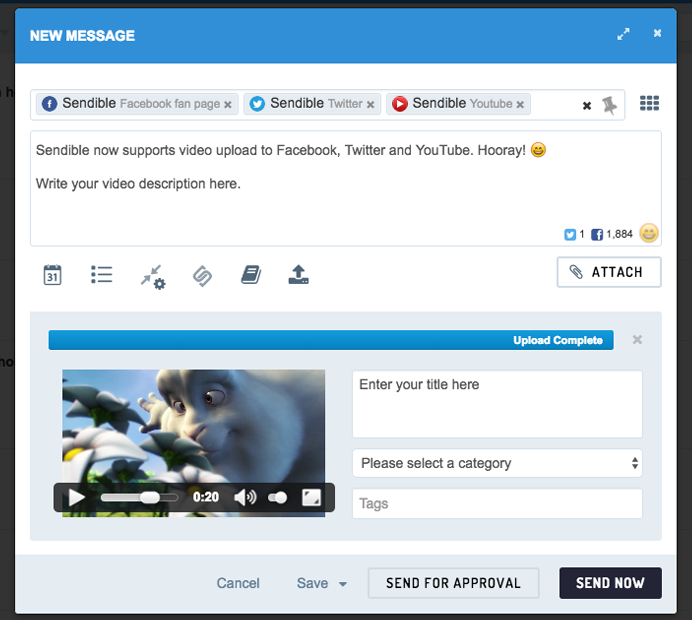Click the Enter your title here field

497,404
